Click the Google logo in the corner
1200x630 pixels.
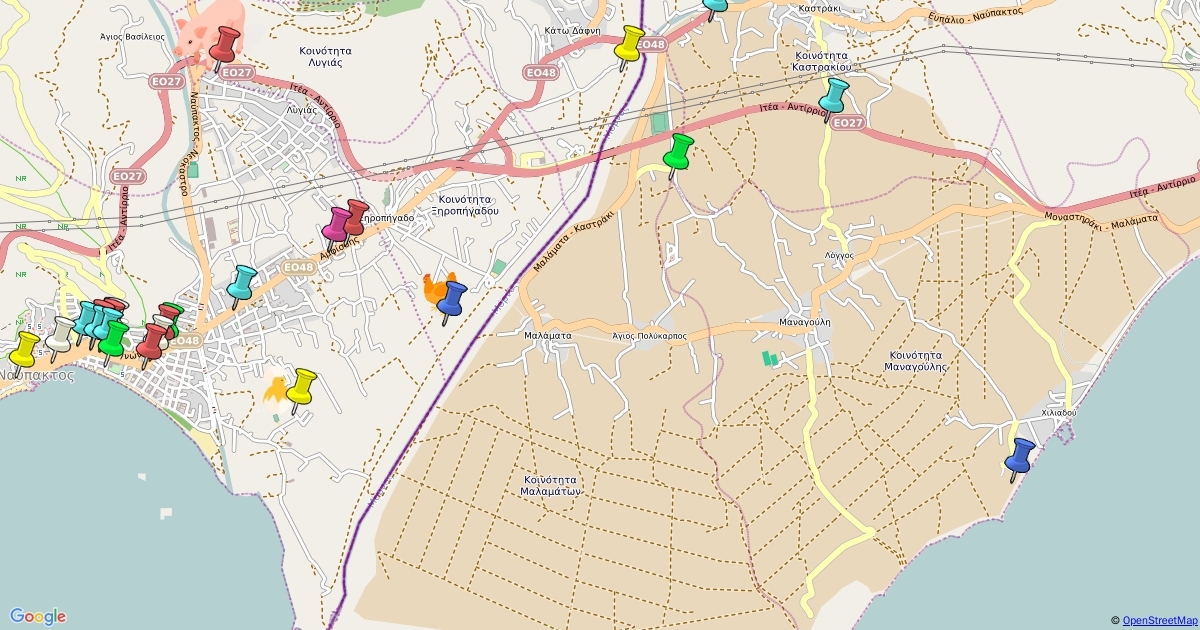38,616
